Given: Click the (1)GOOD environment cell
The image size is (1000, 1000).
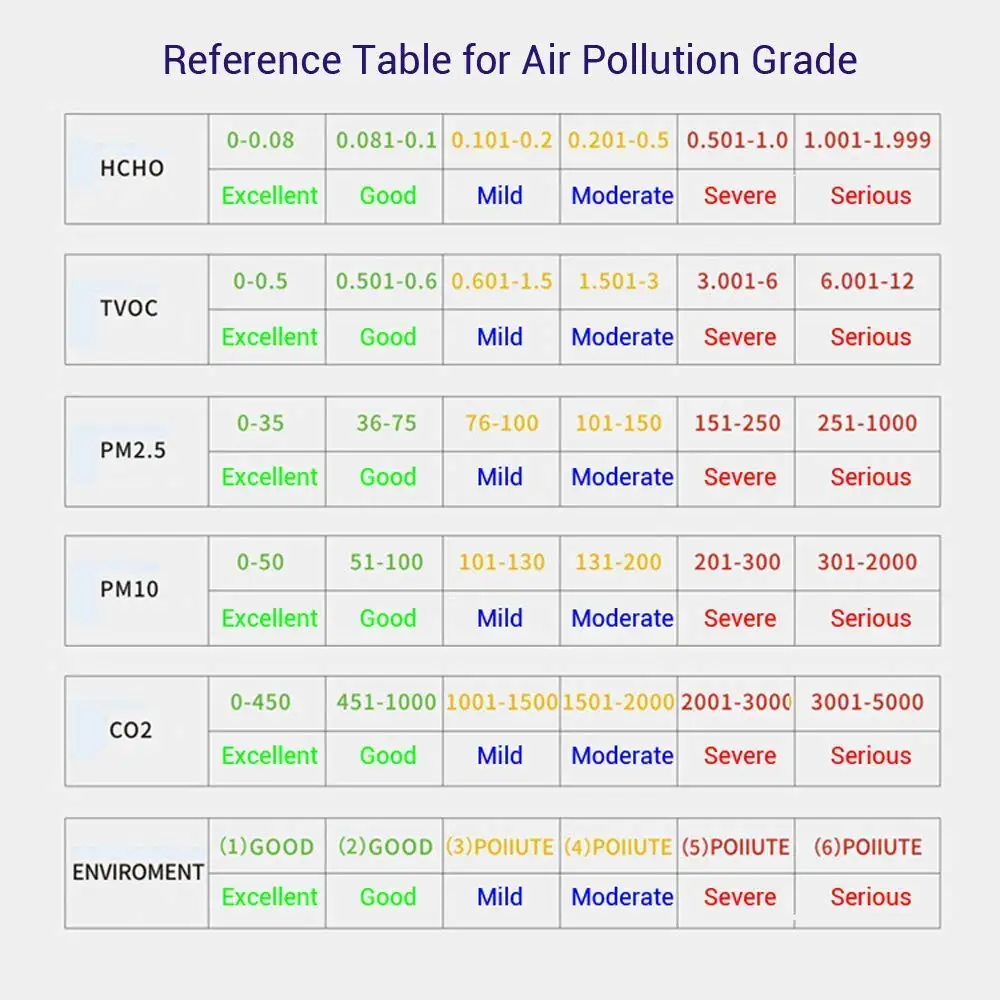Looking at the screenshot, I should (x=266, y=847).
